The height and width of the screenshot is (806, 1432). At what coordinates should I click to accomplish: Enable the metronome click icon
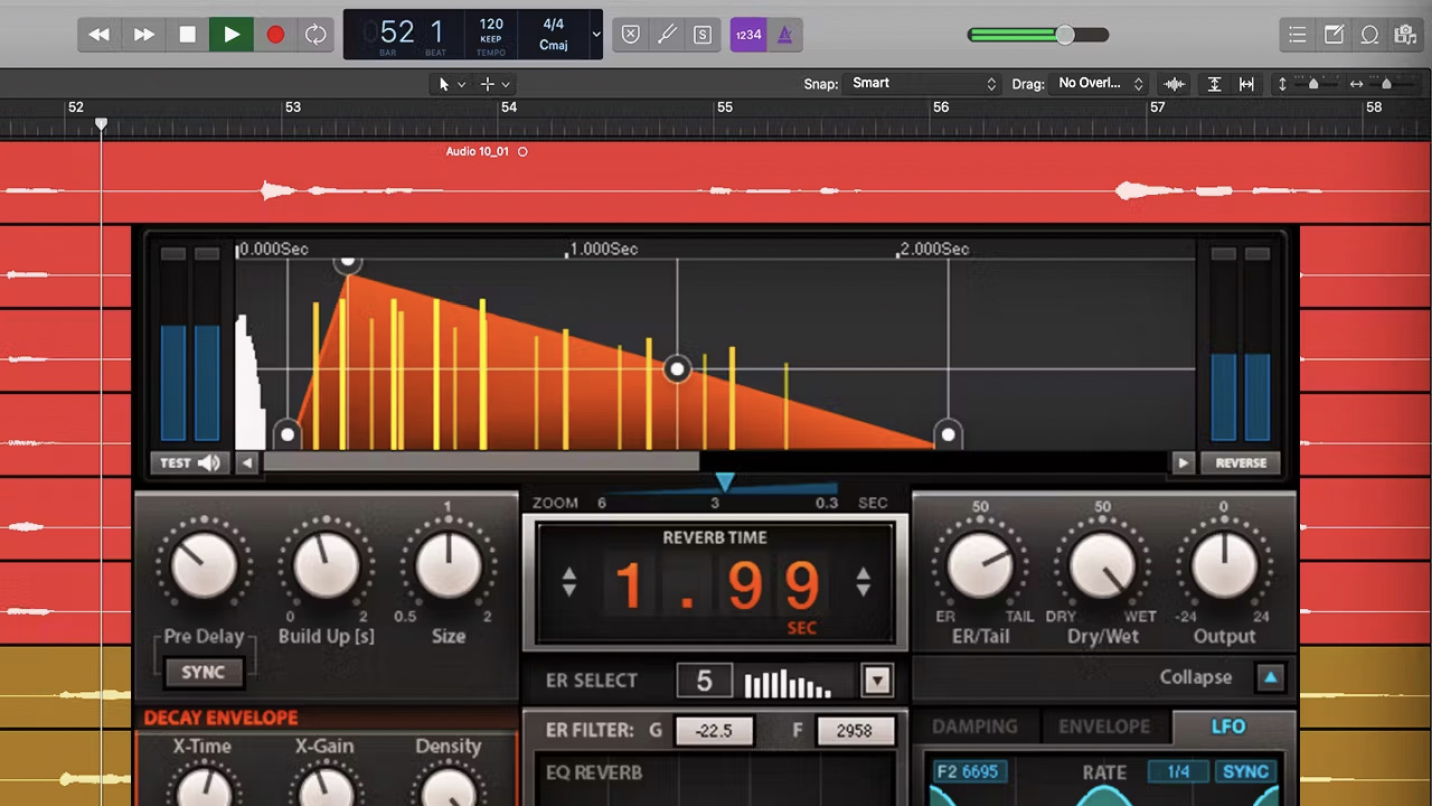[x=785, y=35]
